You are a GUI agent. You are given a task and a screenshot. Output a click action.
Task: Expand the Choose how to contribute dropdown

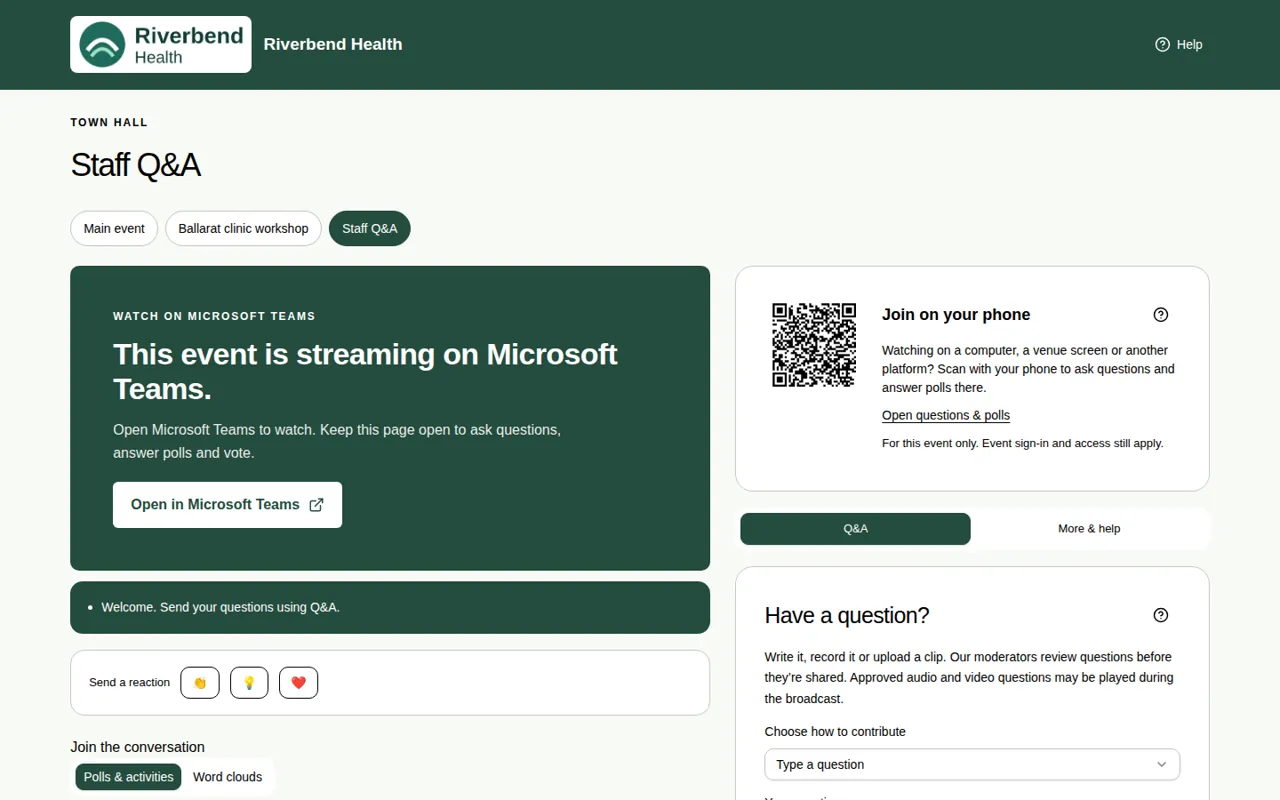[x=972, y=765]
